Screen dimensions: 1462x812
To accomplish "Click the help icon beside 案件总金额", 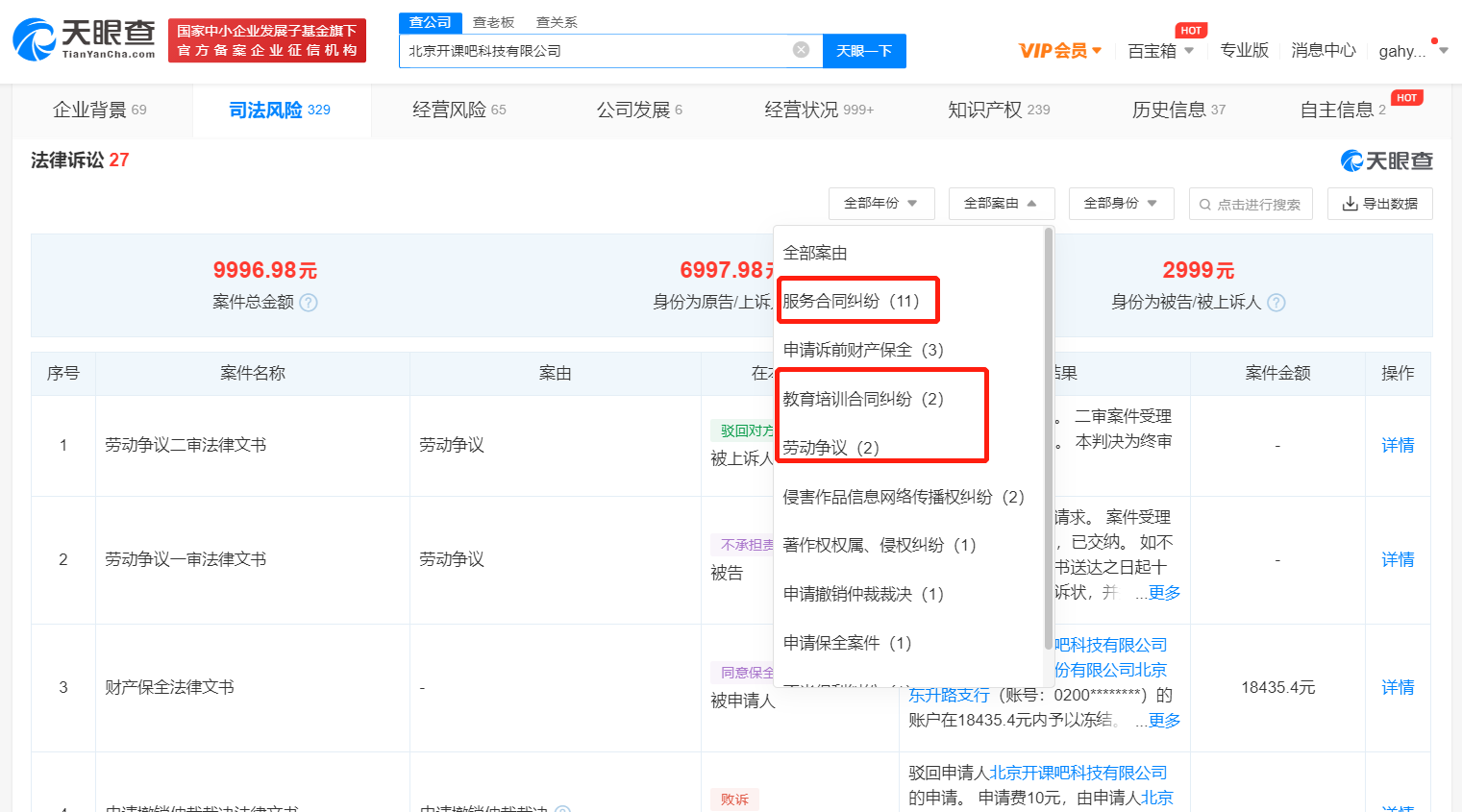I will pos(309,303).
